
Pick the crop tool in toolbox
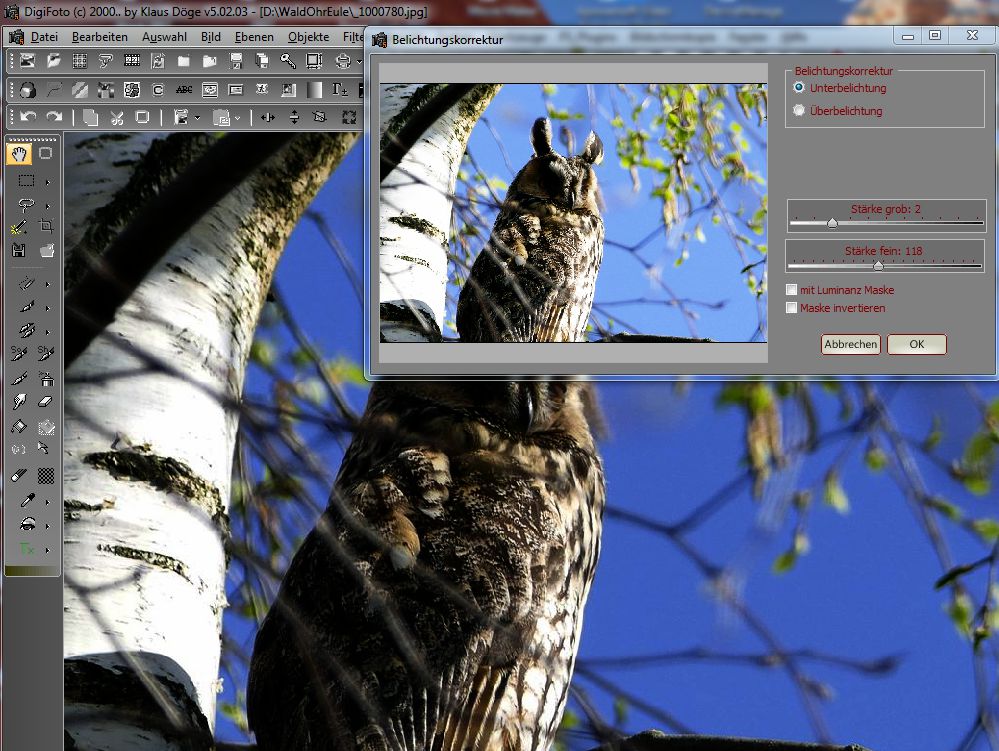pyautogui.click(x=45, y=227)
